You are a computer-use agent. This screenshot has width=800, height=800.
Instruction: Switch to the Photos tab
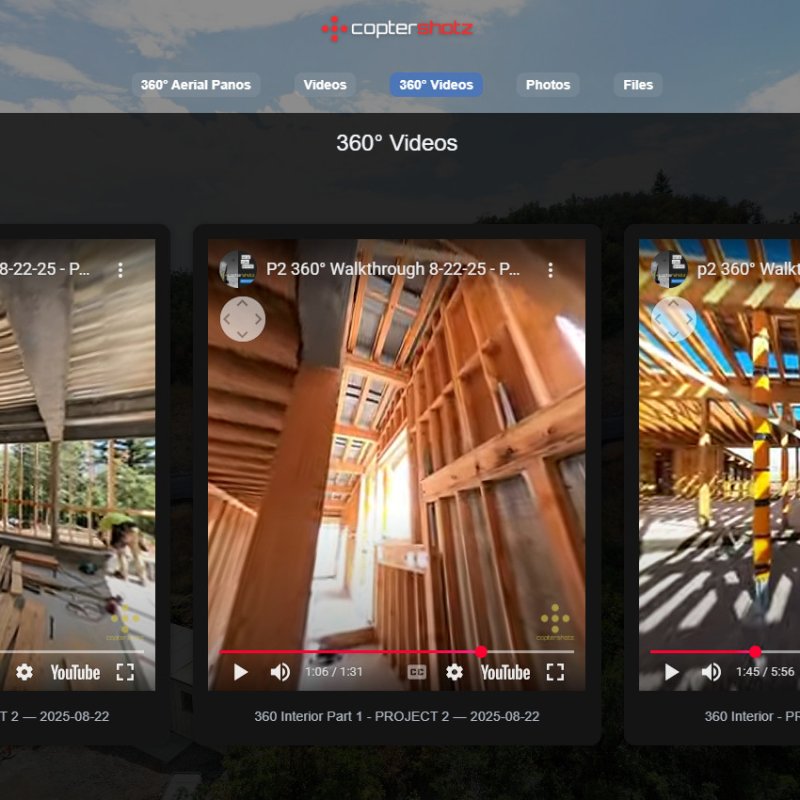pos(548,85)
